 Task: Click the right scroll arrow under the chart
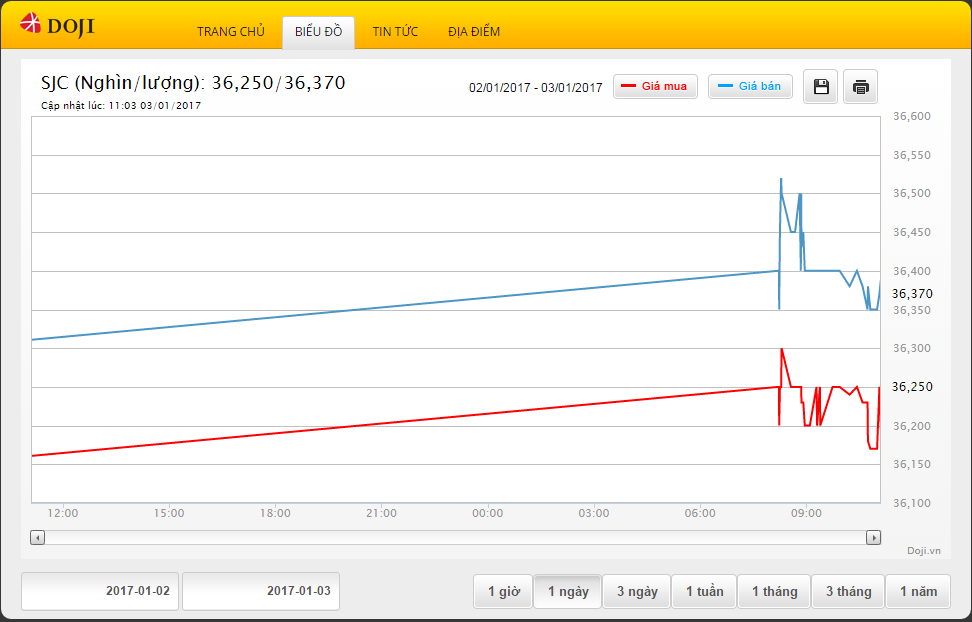(x=873, y=538)
